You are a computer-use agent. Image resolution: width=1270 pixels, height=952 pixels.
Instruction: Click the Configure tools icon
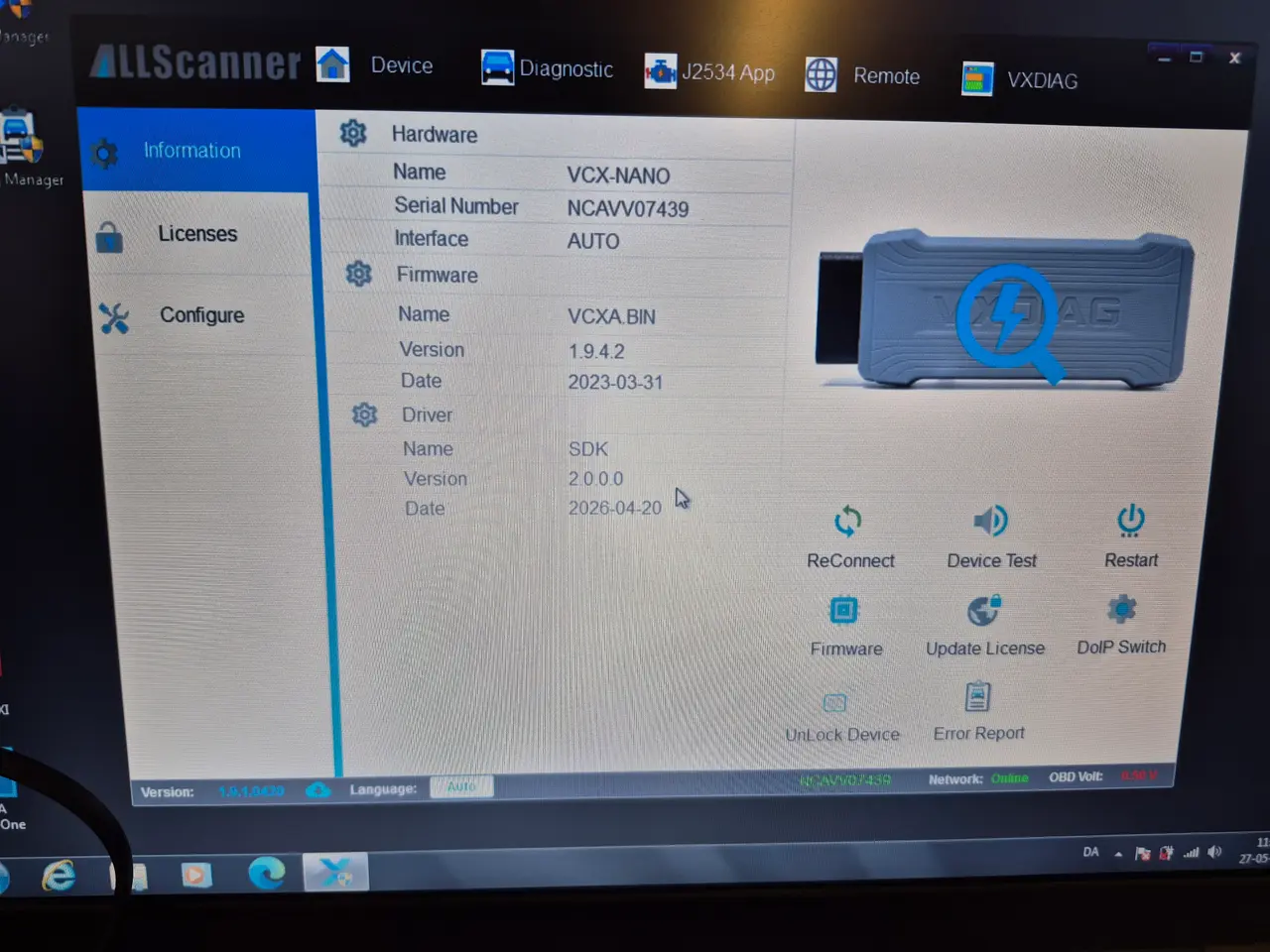(x=114, y=317)
